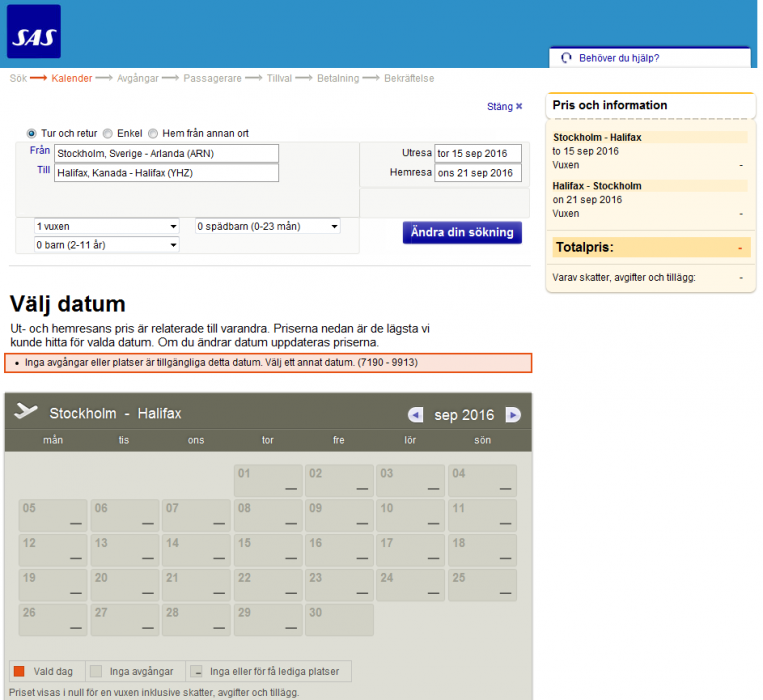Select the Tur och retur radio button
Image resolution: width=763 pixels, height=700 pixels.
(x=32, y=133)
